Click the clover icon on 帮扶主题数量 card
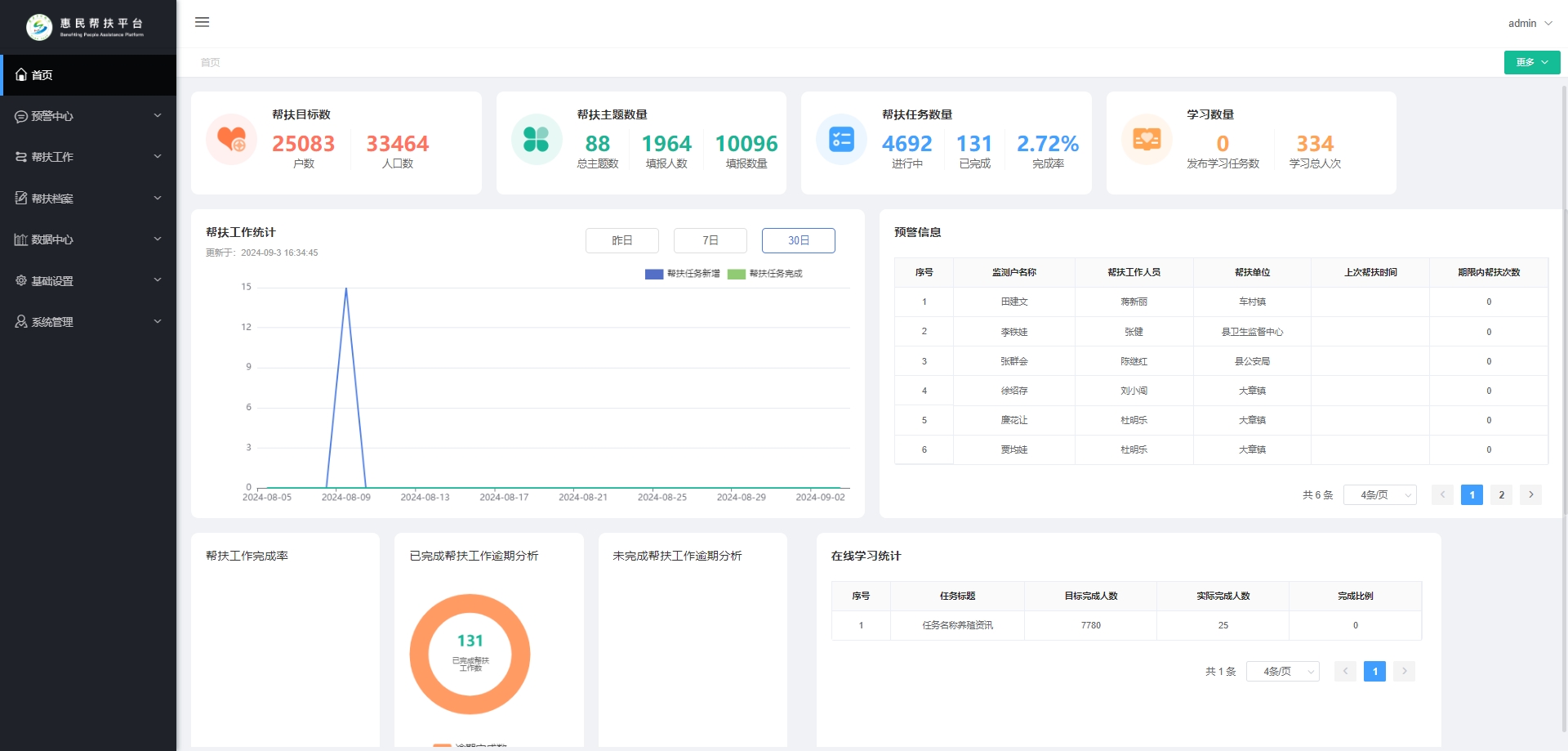Screen dimensions: 1568x751 point(537,139)
